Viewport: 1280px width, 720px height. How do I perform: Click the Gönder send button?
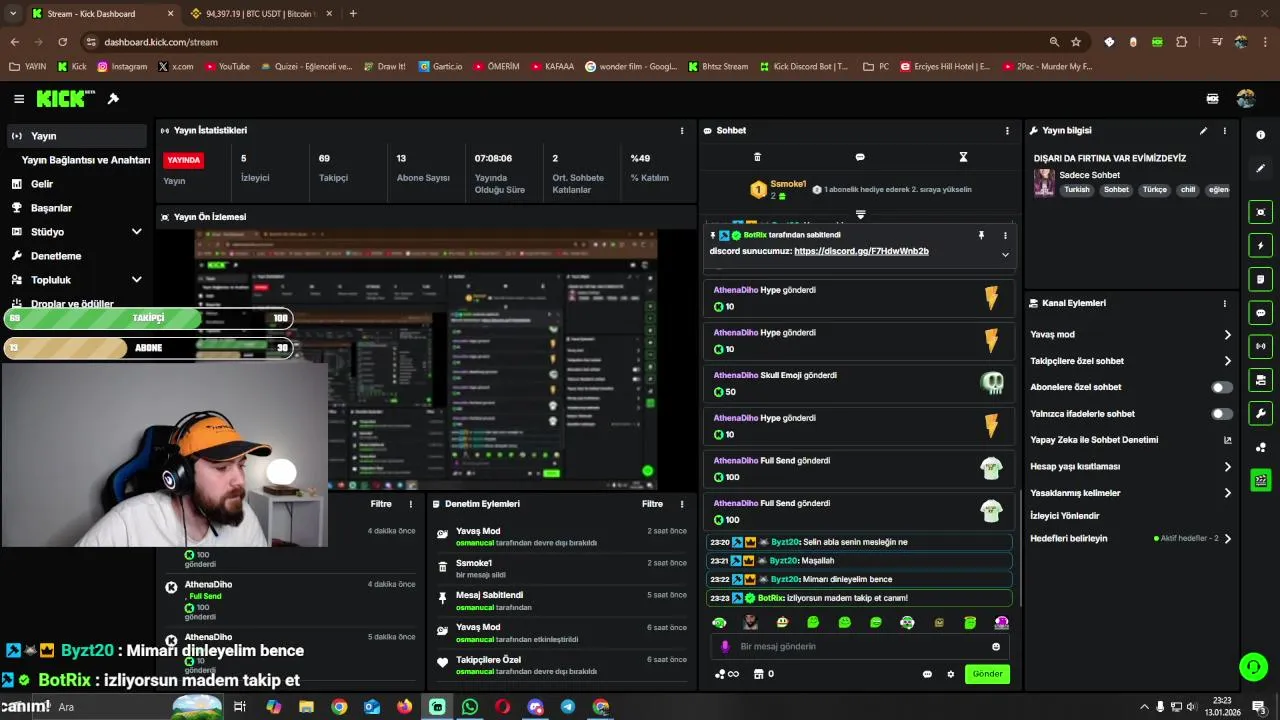click(987, 674)
